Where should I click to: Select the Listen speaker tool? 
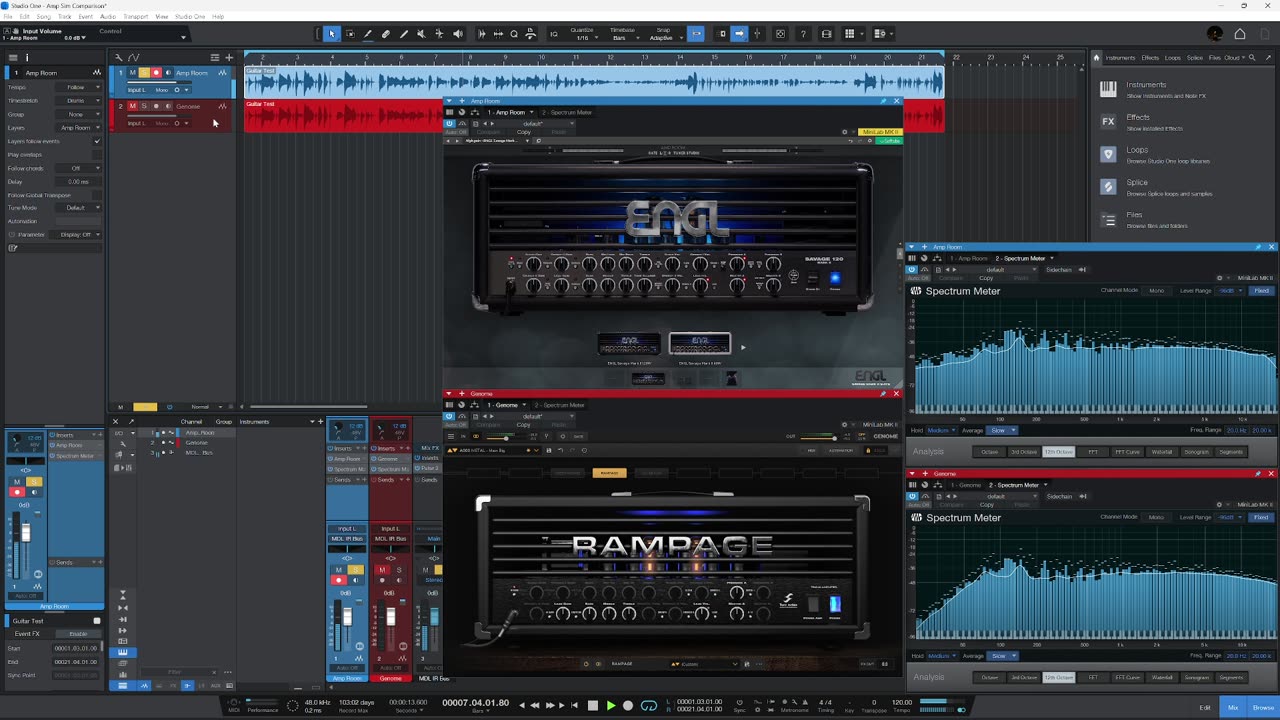click(x=457, y=34)
